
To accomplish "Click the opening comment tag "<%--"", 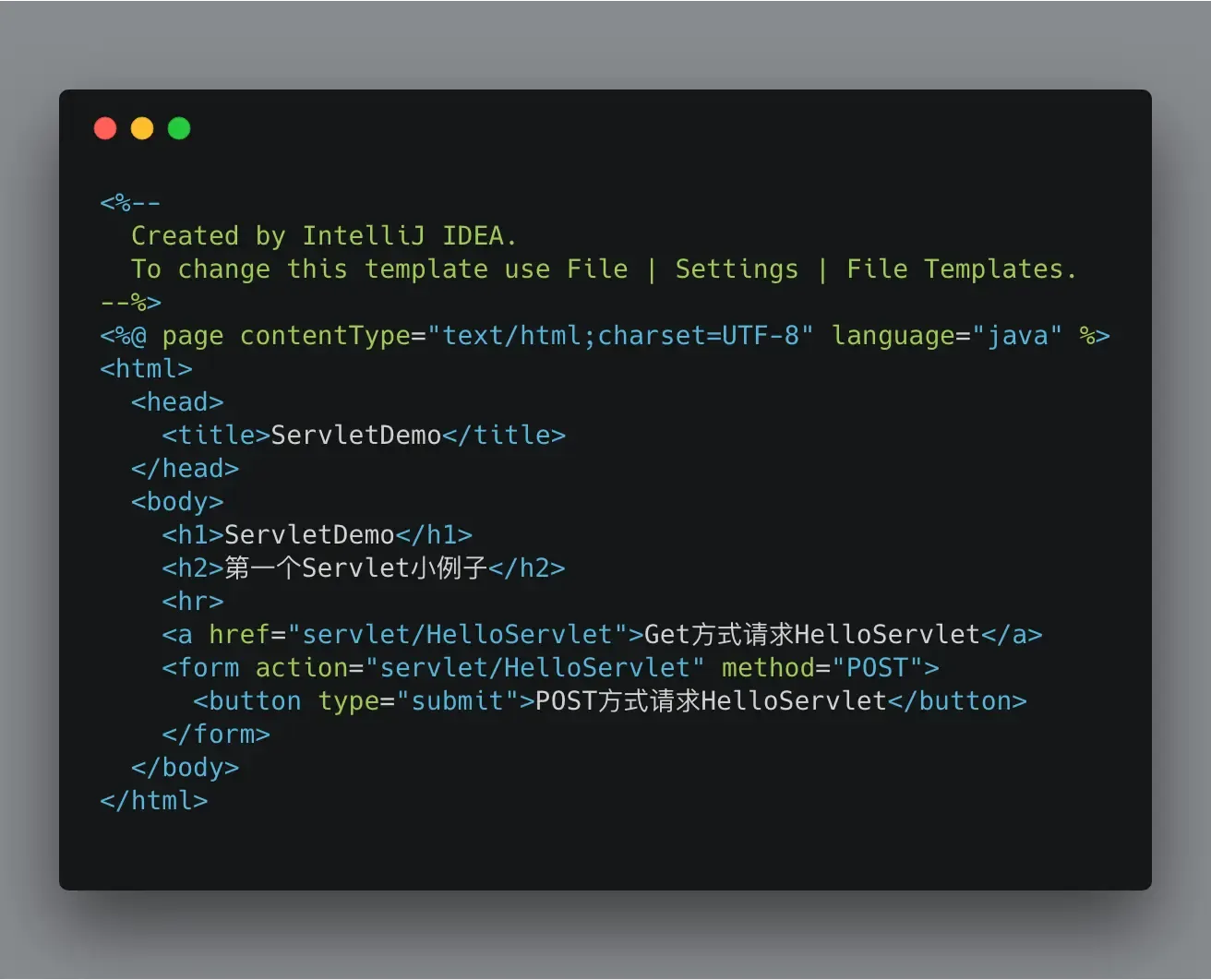I will (130, 203).
